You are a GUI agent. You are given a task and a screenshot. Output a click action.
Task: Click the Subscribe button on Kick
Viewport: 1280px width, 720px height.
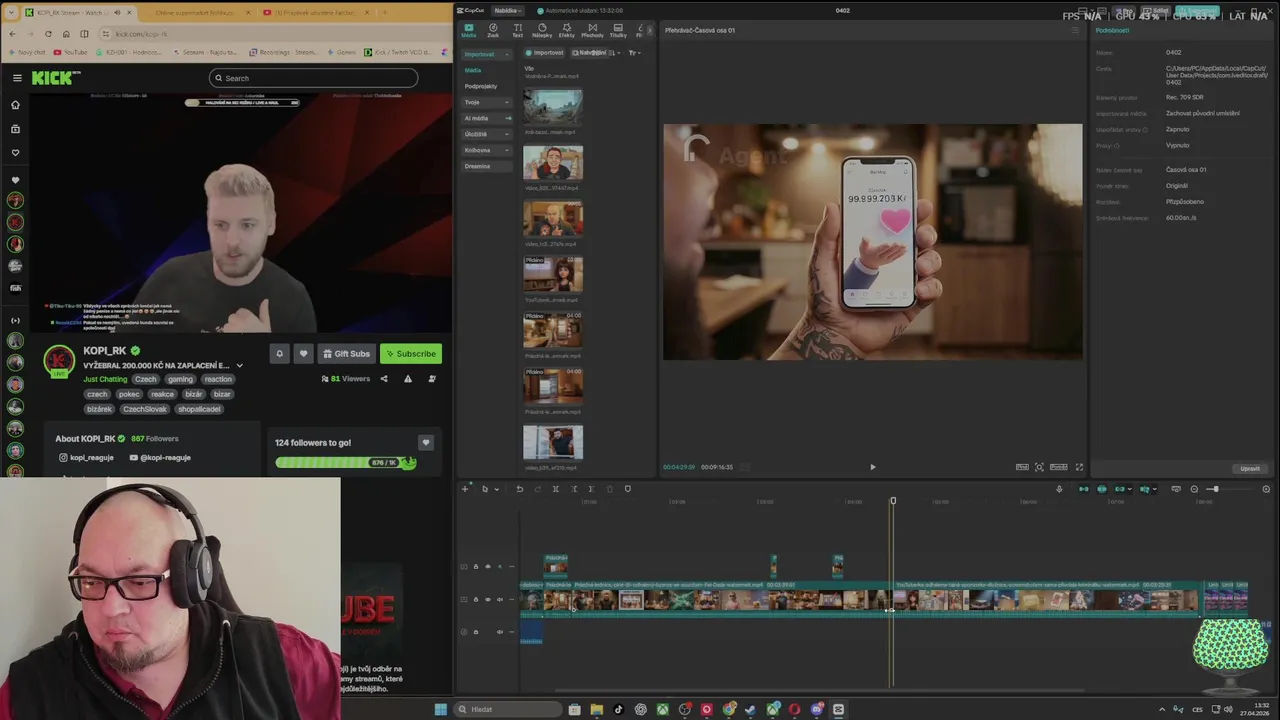(x=411, y=353)
